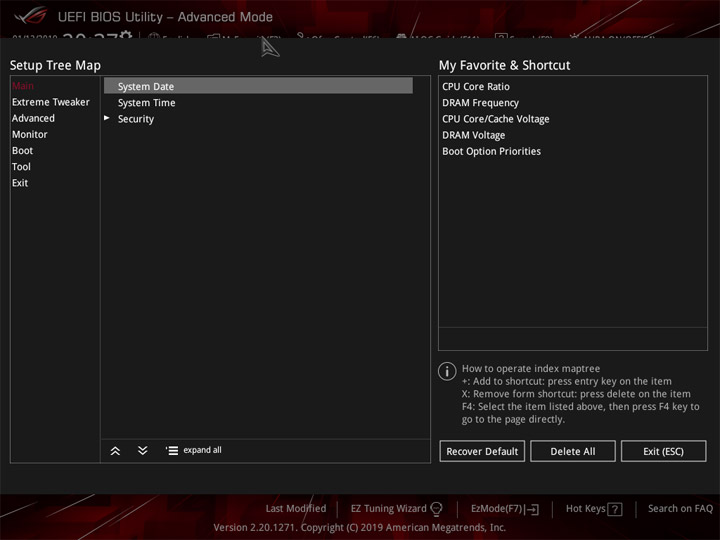Open Search on FAQ

[x=680, y=508]
